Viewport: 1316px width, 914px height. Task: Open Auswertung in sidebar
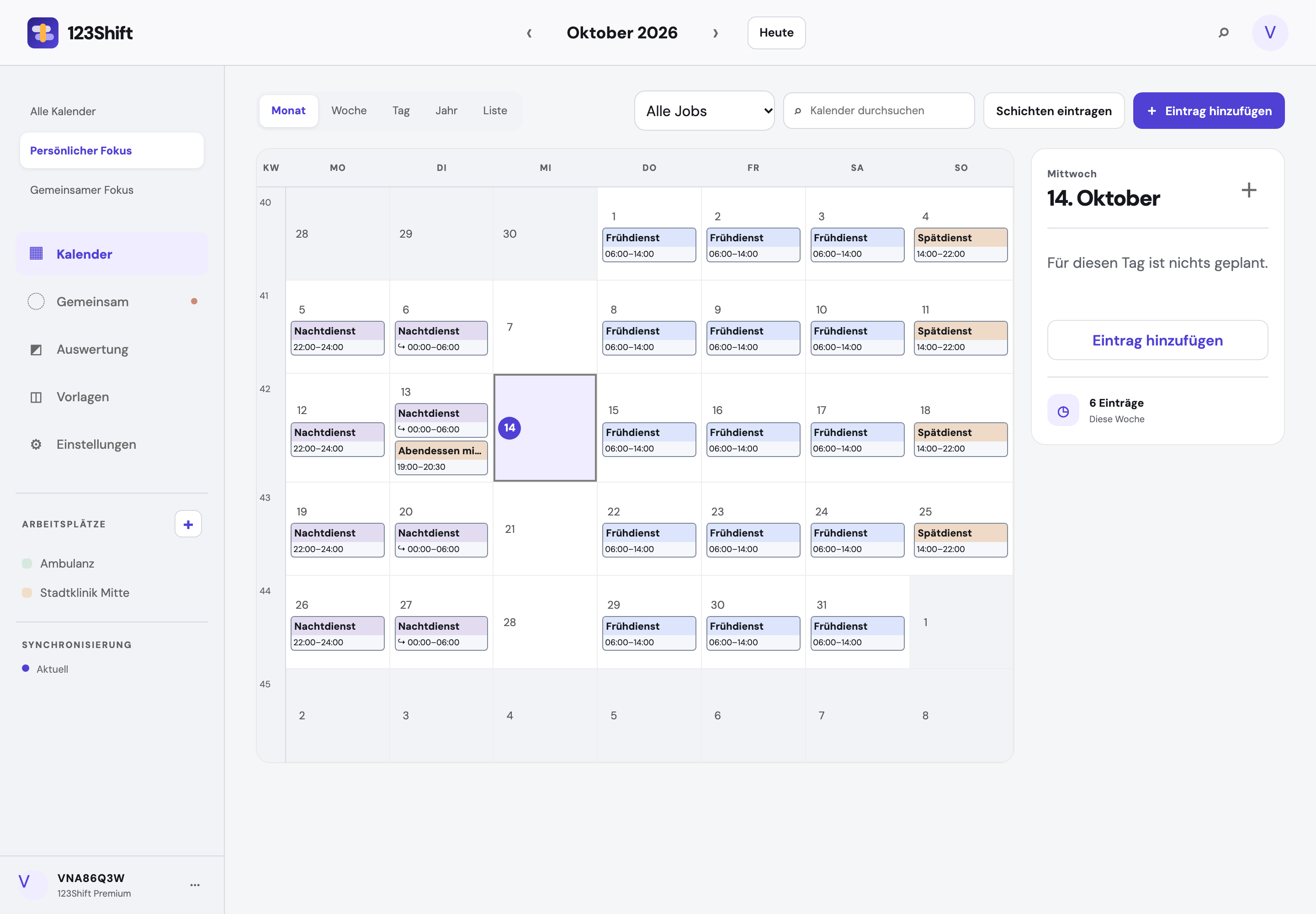(111, 349)
